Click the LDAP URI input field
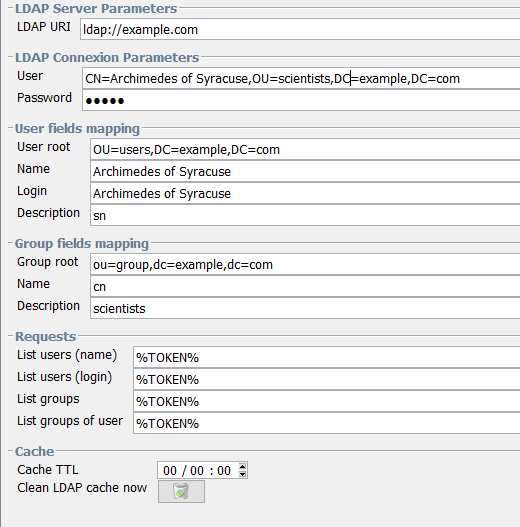Viewport: 520px width, 527px height. pyautogui.click(x=300, y=29)
